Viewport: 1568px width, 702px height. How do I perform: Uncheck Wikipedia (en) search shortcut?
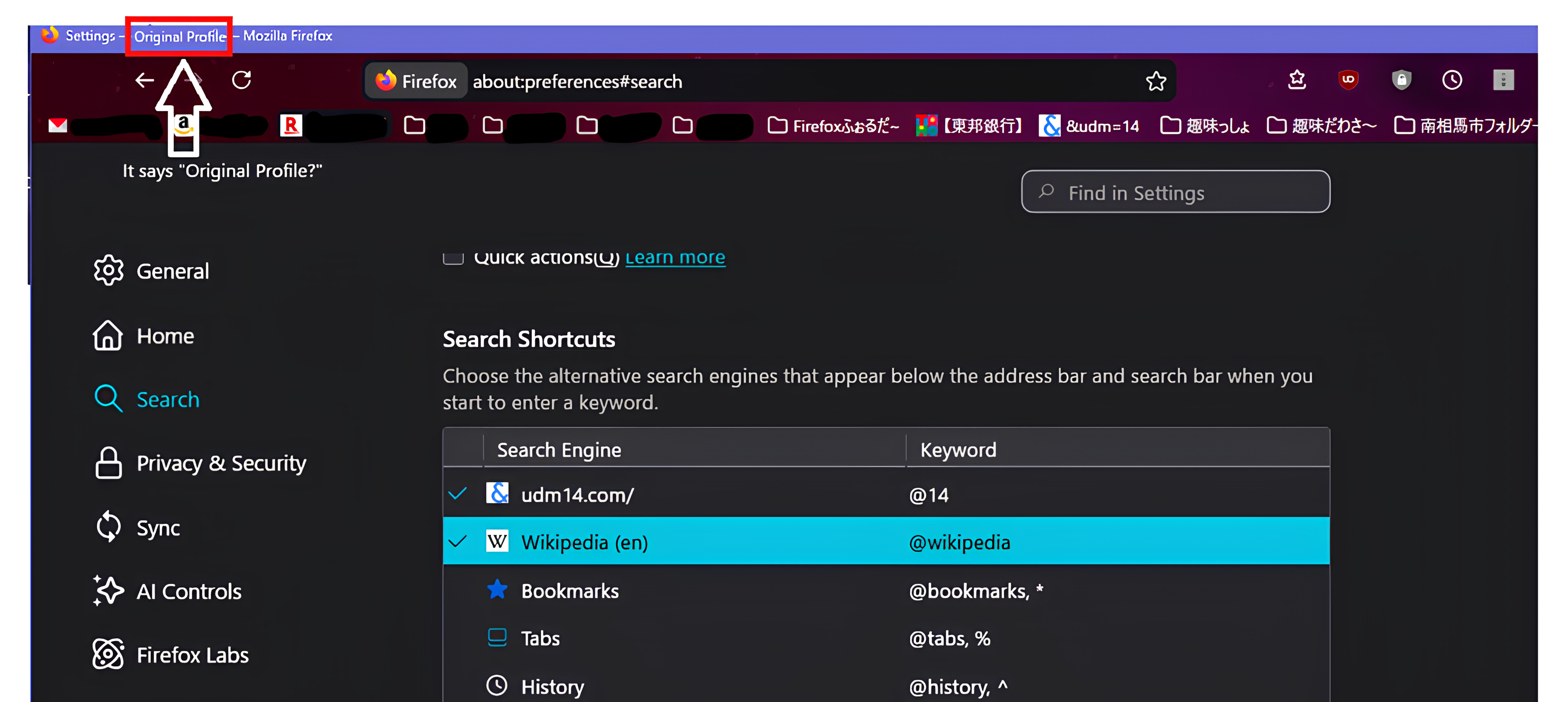(x=458, y=541)
